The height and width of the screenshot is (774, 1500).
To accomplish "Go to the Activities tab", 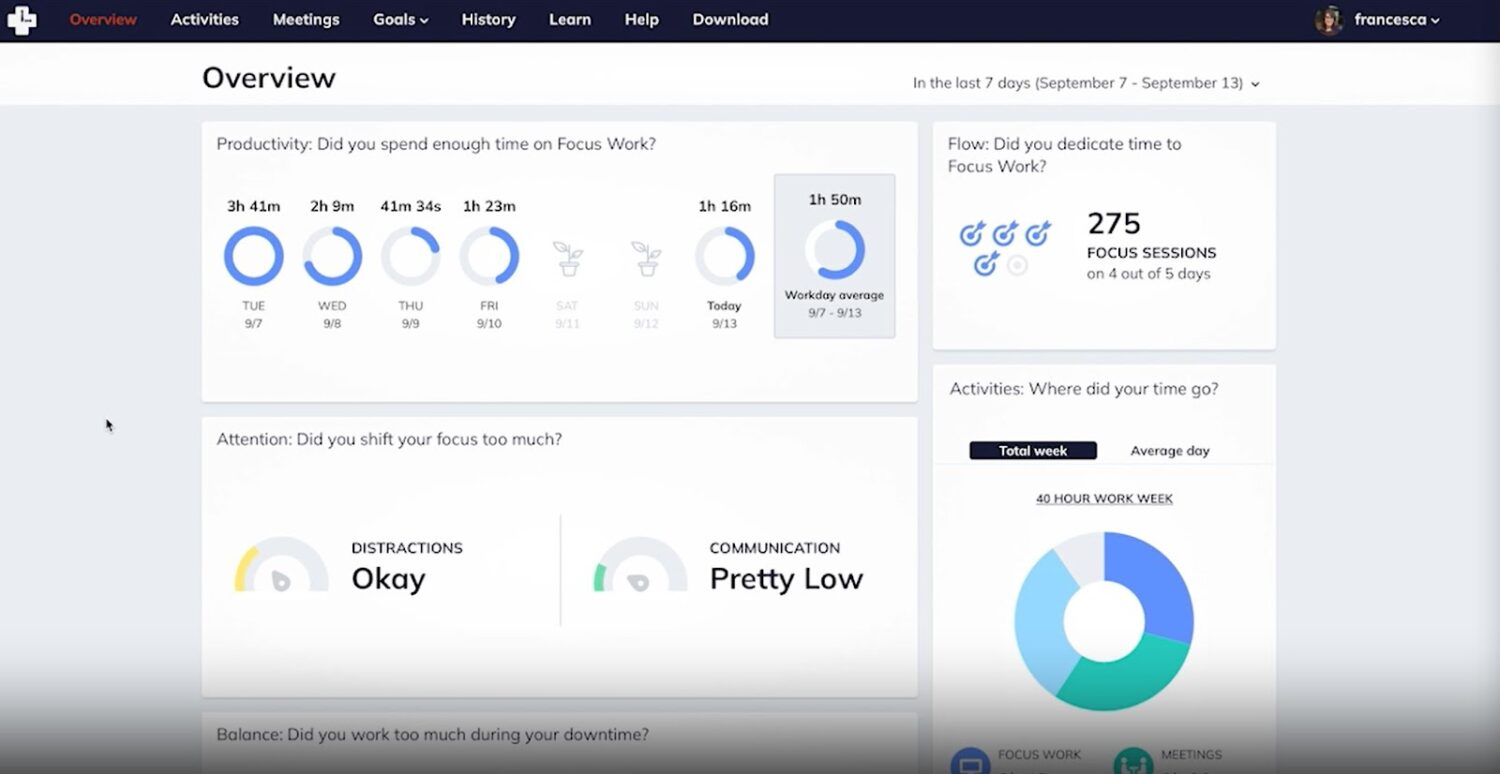I will click(x=204, y=20).
